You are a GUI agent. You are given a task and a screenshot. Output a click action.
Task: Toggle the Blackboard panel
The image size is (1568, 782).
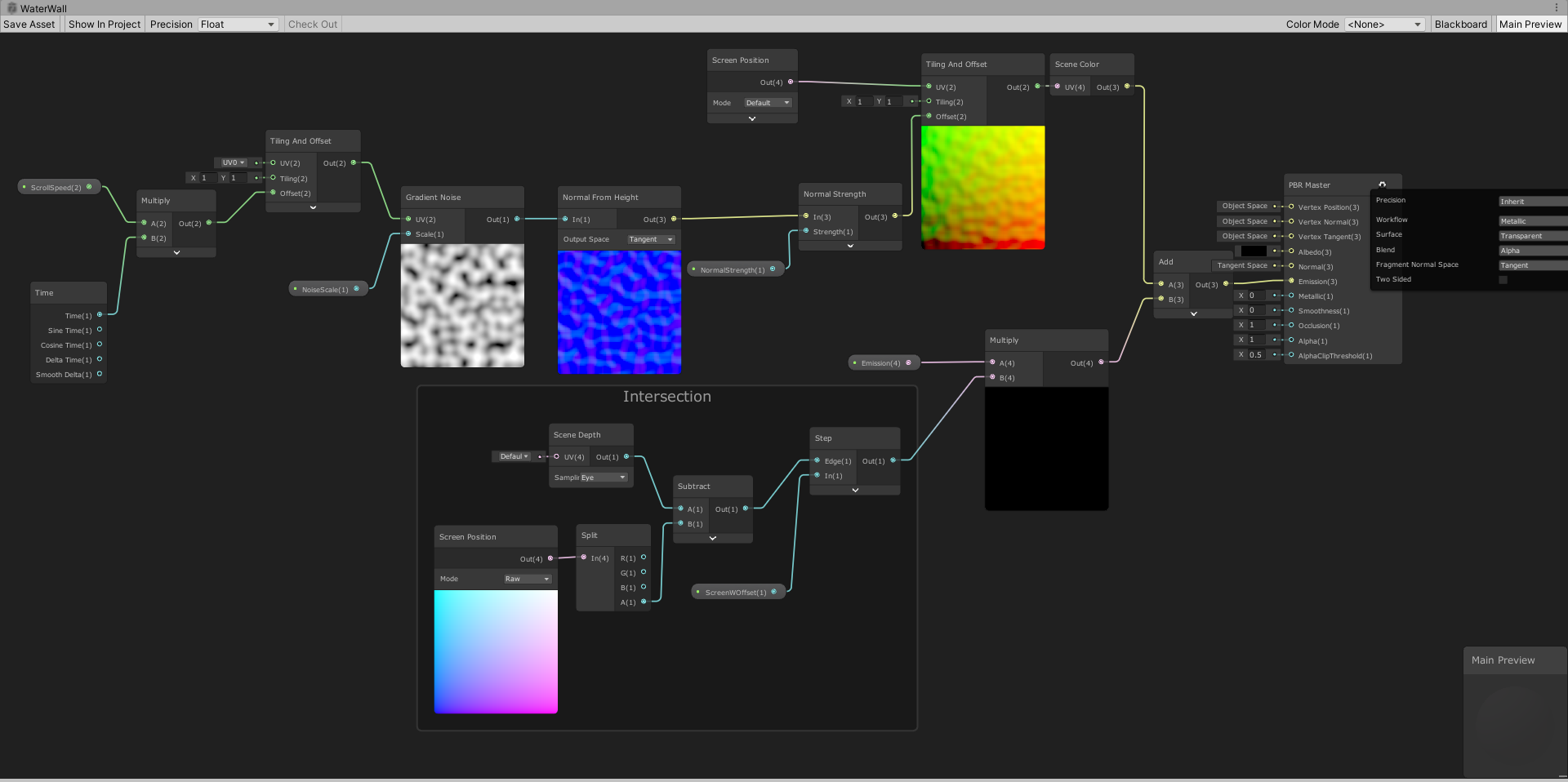pos(1461,24)
